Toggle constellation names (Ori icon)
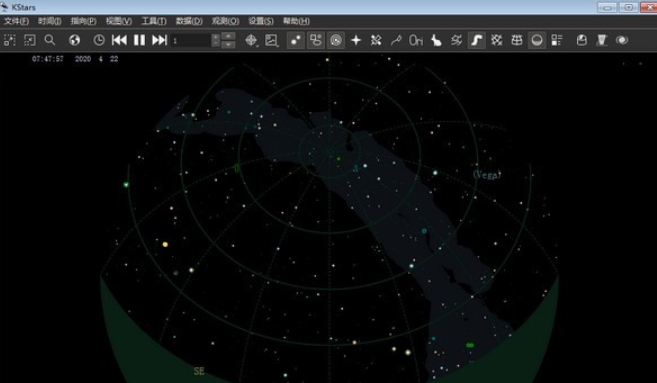 (x=416, y=40)
